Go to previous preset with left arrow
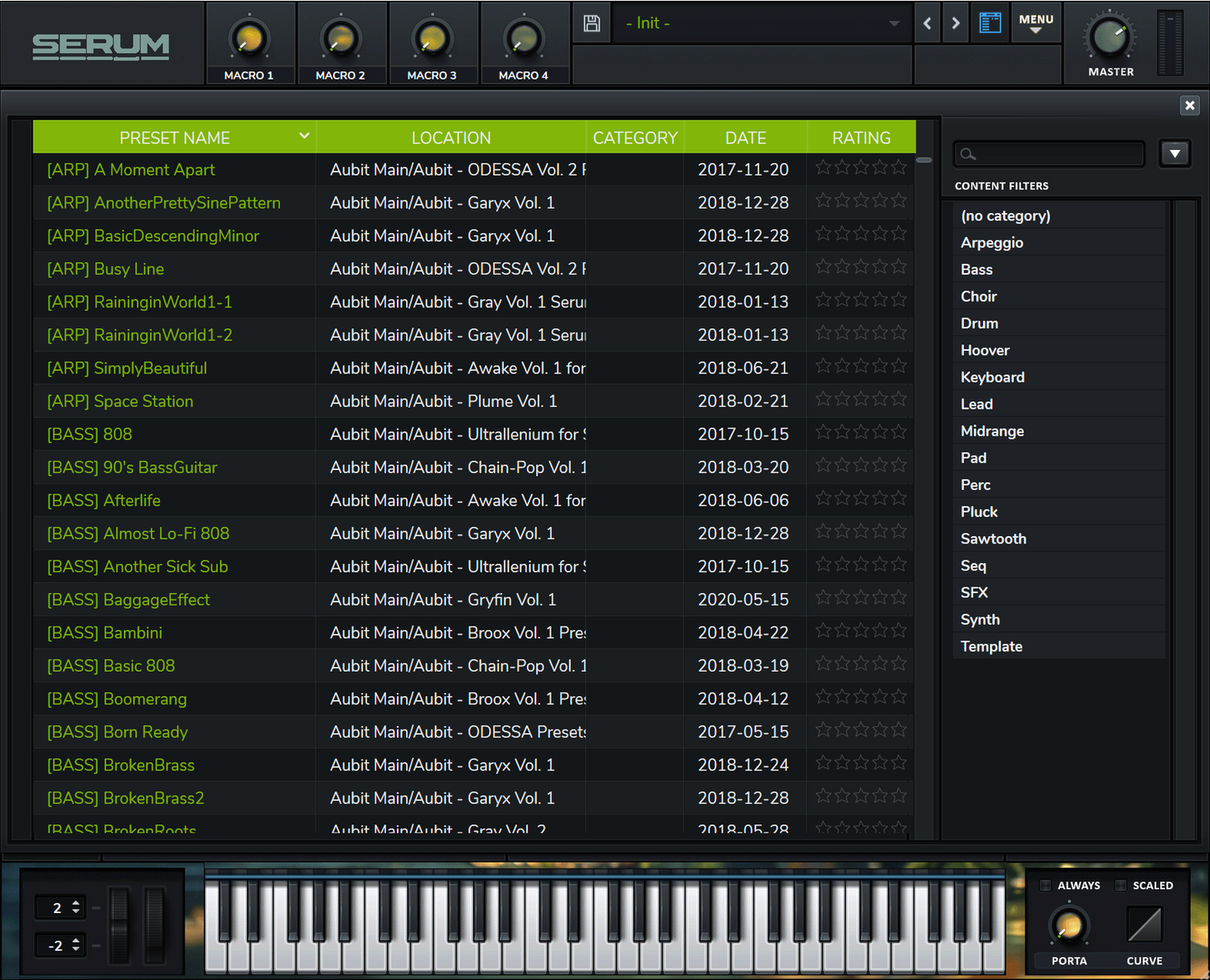The height and width of the screenshot is (980, 1210). (x=927, y=23)
